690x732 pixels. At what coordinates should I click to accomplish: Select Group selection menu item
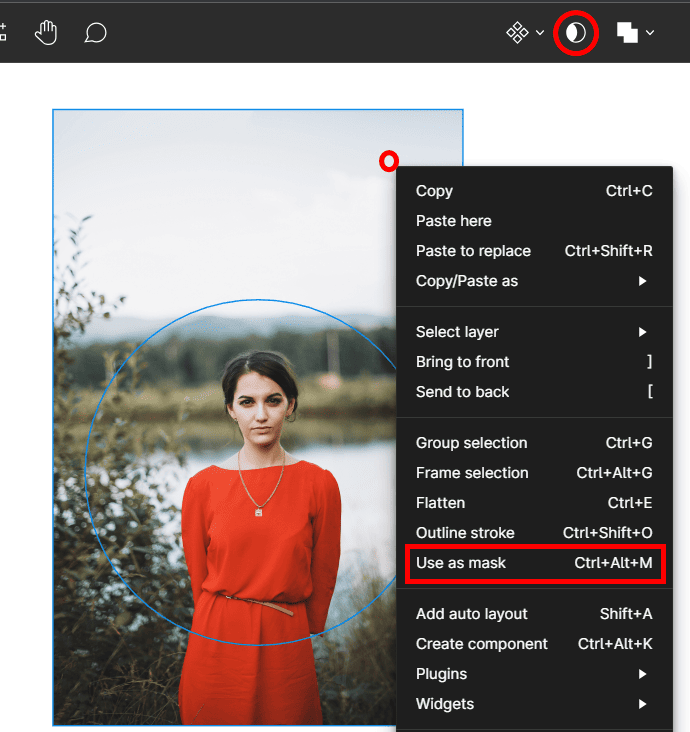pyautogui.click(x=471, y=443)
